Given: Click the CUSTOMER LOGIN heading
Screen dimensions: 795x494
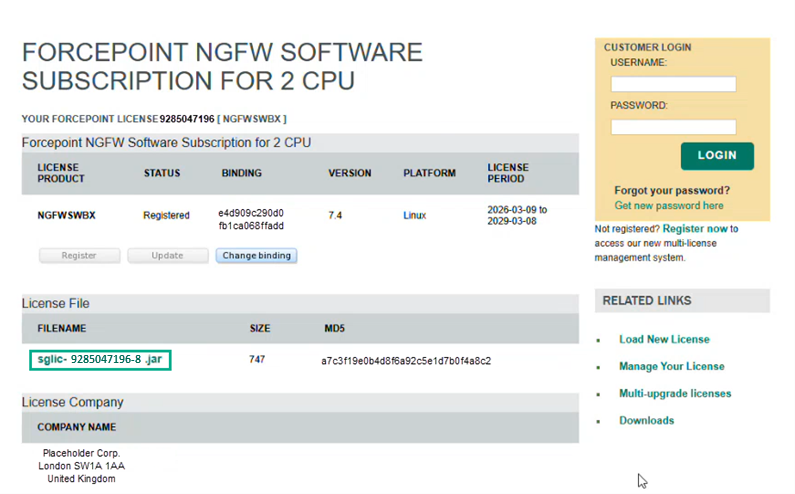Looking at the screenshot, I should (x=647, y=47).
